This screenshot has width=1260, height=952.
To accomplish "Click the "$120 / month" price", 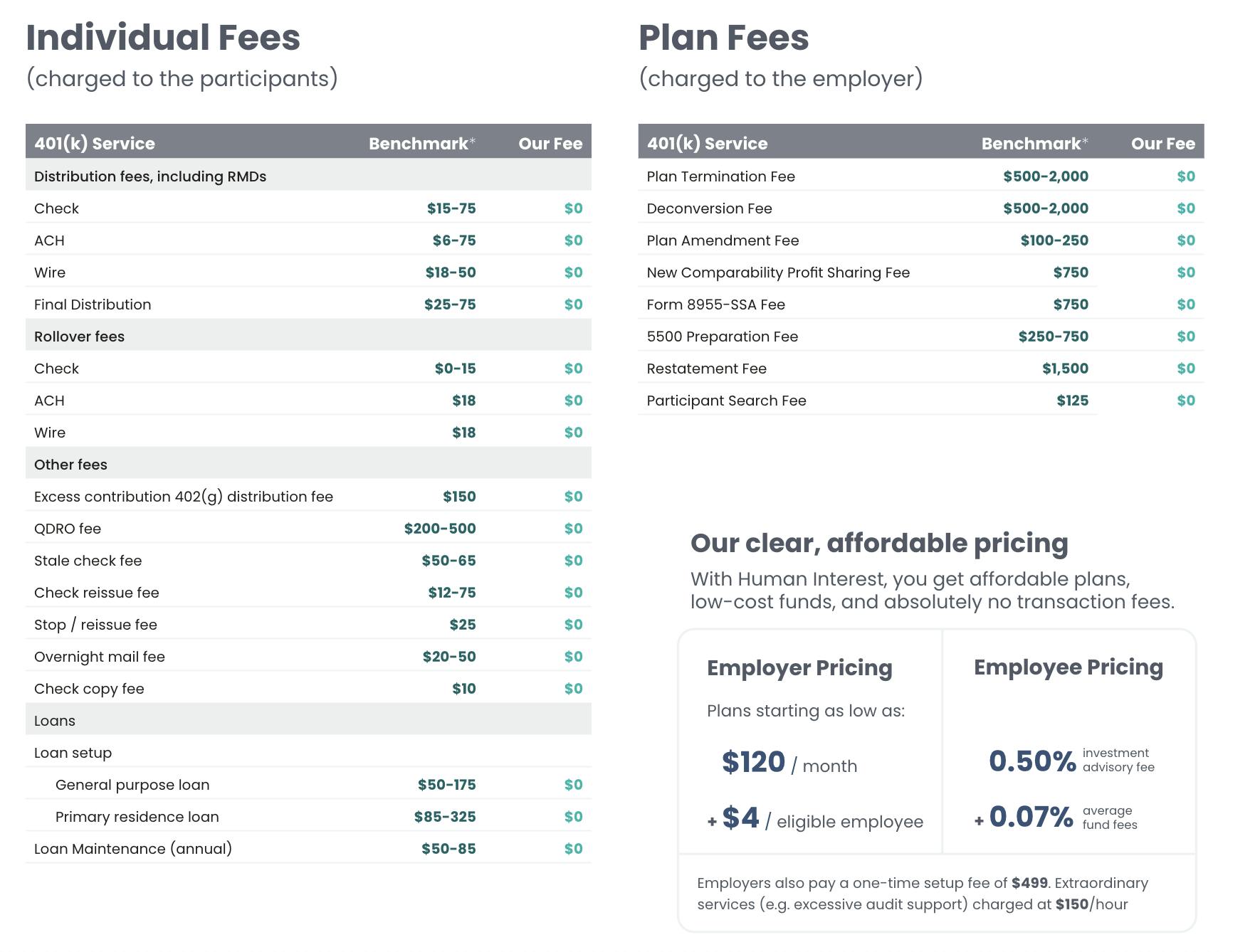I will [789, 763].
